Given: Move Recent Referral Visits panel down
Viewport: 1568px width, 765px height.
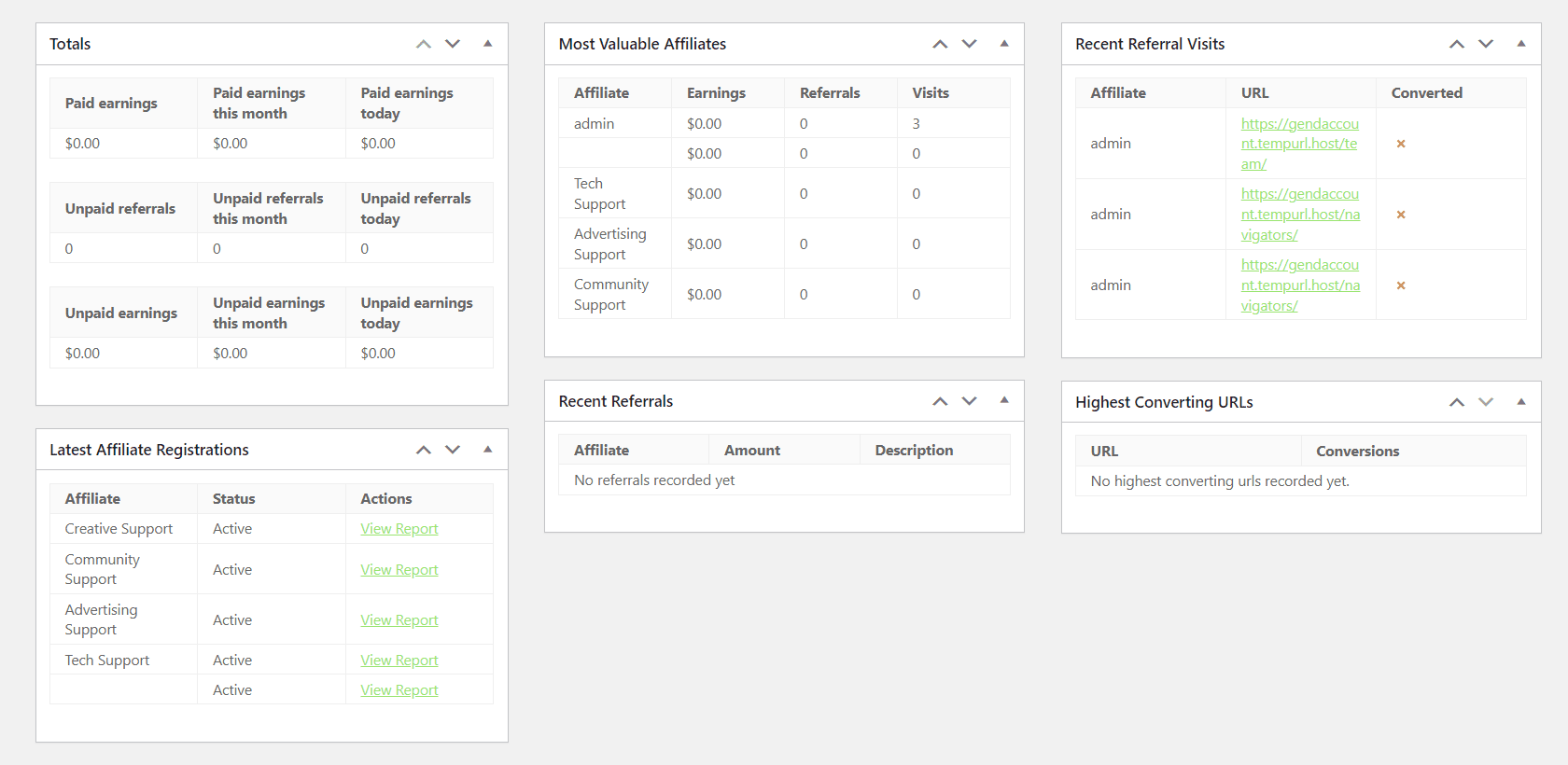Looking at the screenshot, I should coord(1486,44).
